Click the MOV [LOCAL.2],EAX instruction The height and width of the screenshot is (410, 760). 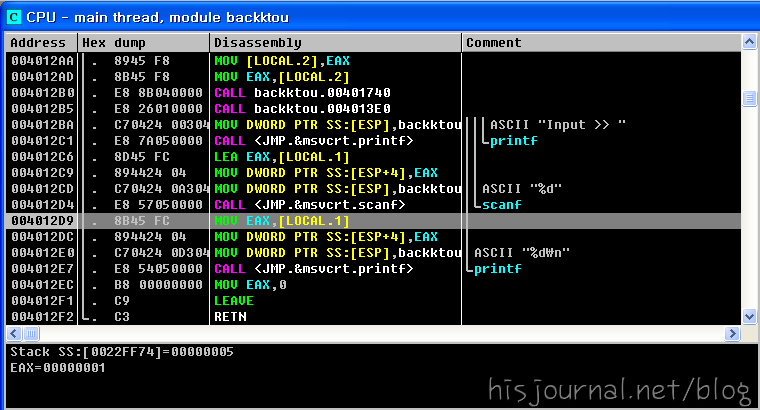pyautogui.click(x=282, y=61)
